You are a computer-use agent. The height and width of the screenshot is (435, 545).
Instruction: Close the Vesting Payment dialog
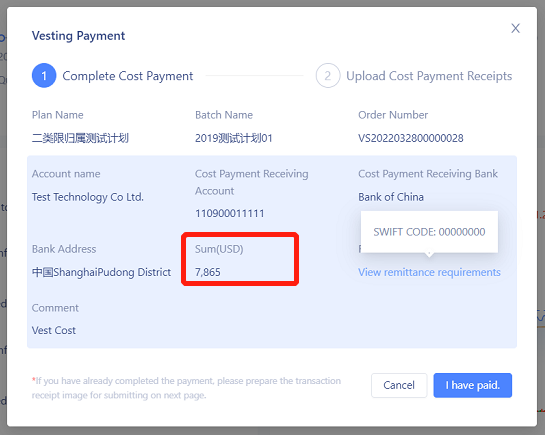[x=515, y=28]
